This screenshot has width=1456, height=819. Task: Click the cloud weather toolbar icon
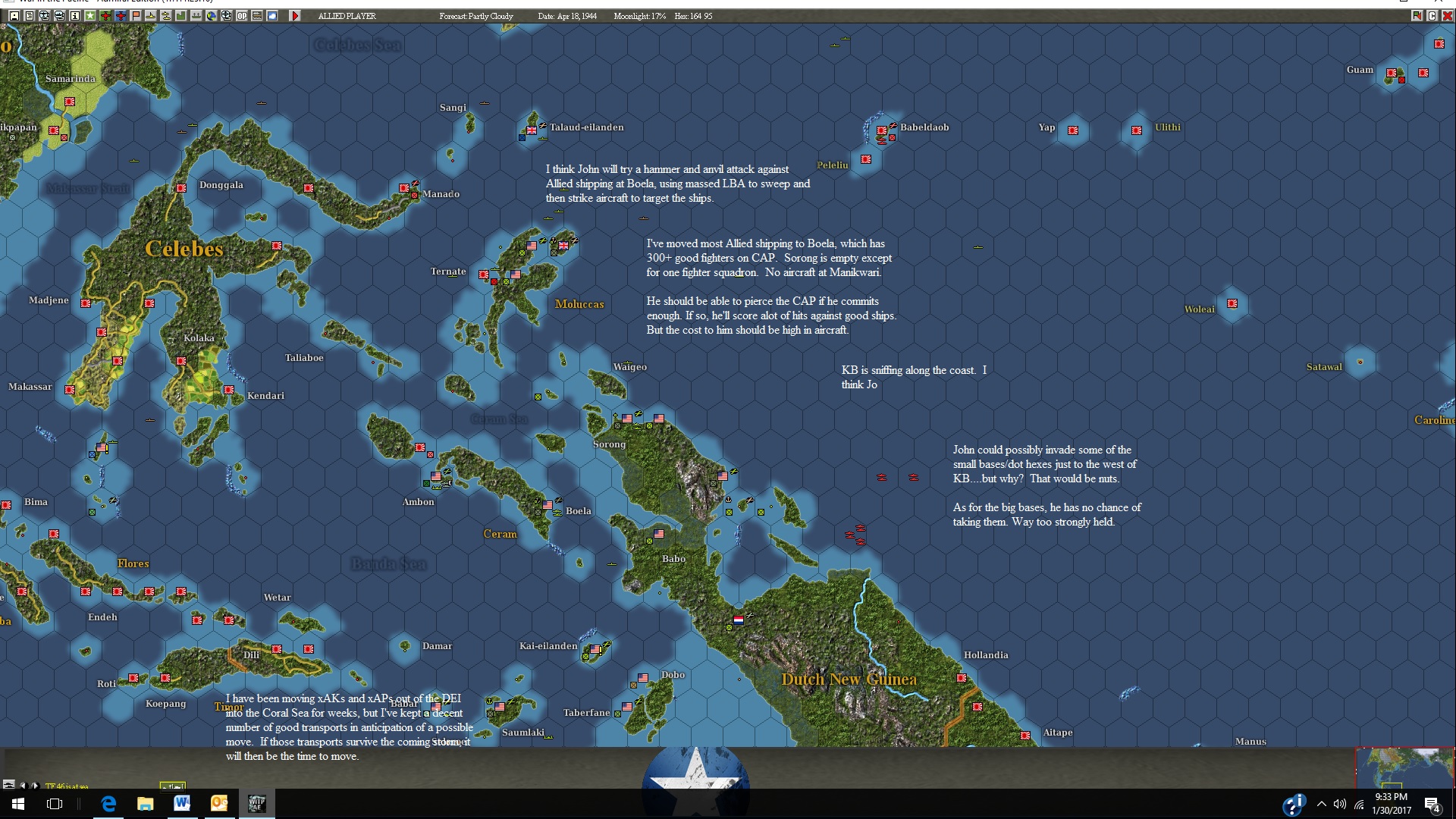point(272,15)
